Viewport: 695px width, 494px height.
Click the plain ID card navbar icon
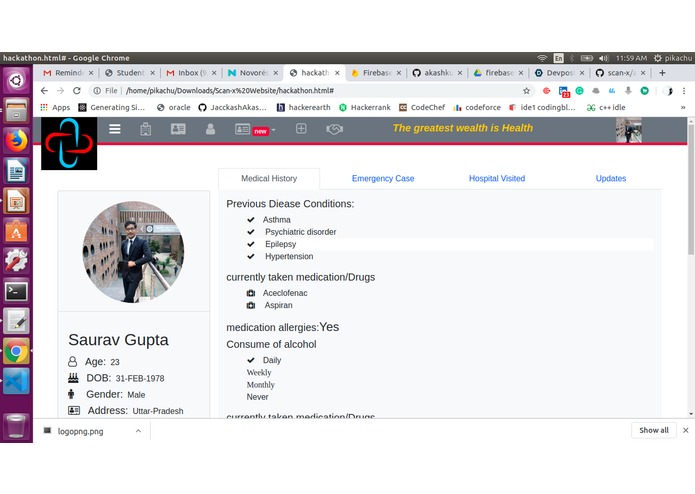click(178, 129)
